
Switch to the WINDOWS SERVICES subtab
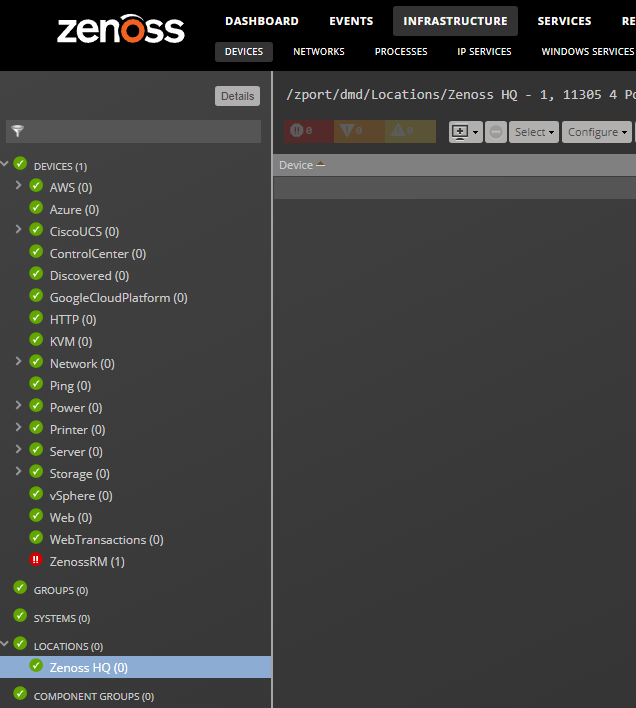[588, 52]
